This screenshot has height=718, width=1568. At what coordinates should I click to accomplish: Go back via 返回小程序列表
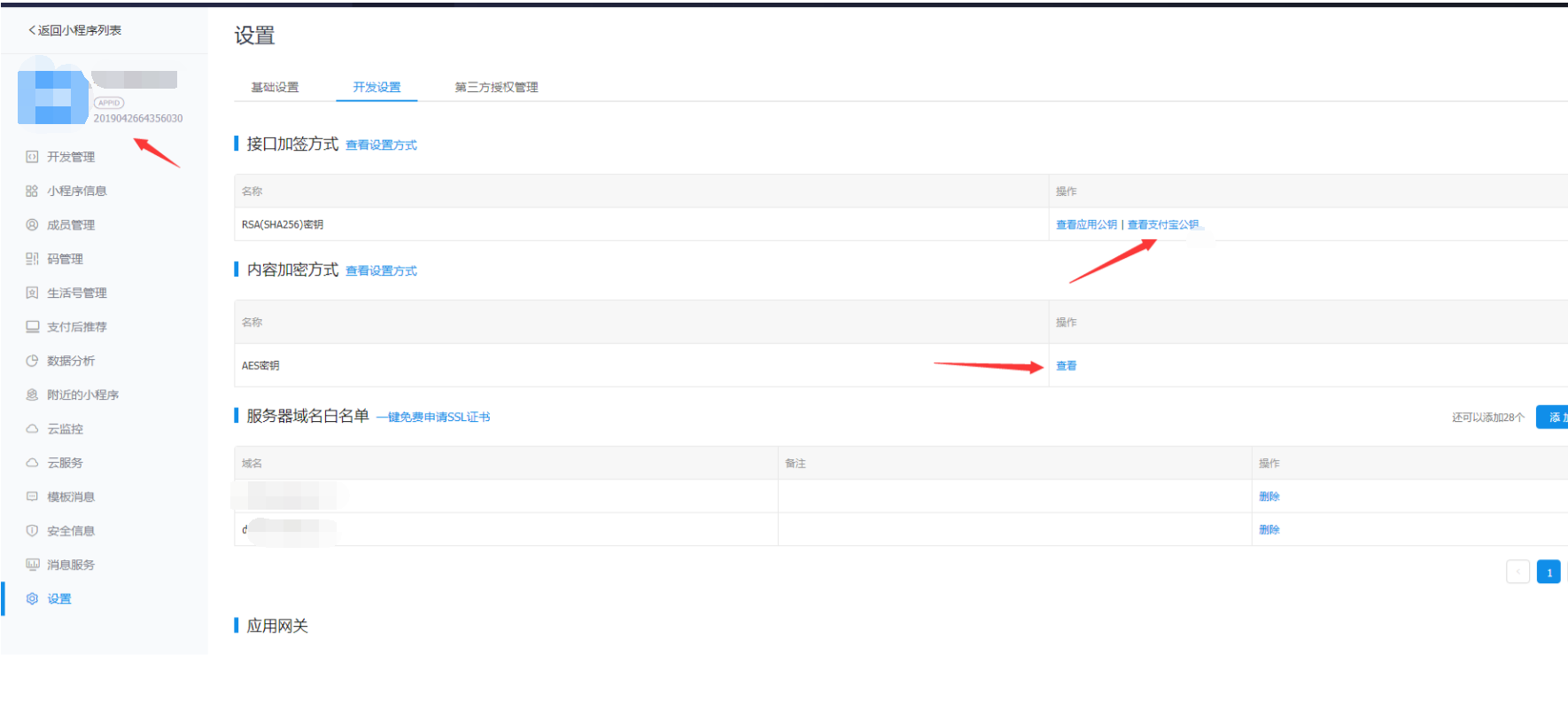75,30
